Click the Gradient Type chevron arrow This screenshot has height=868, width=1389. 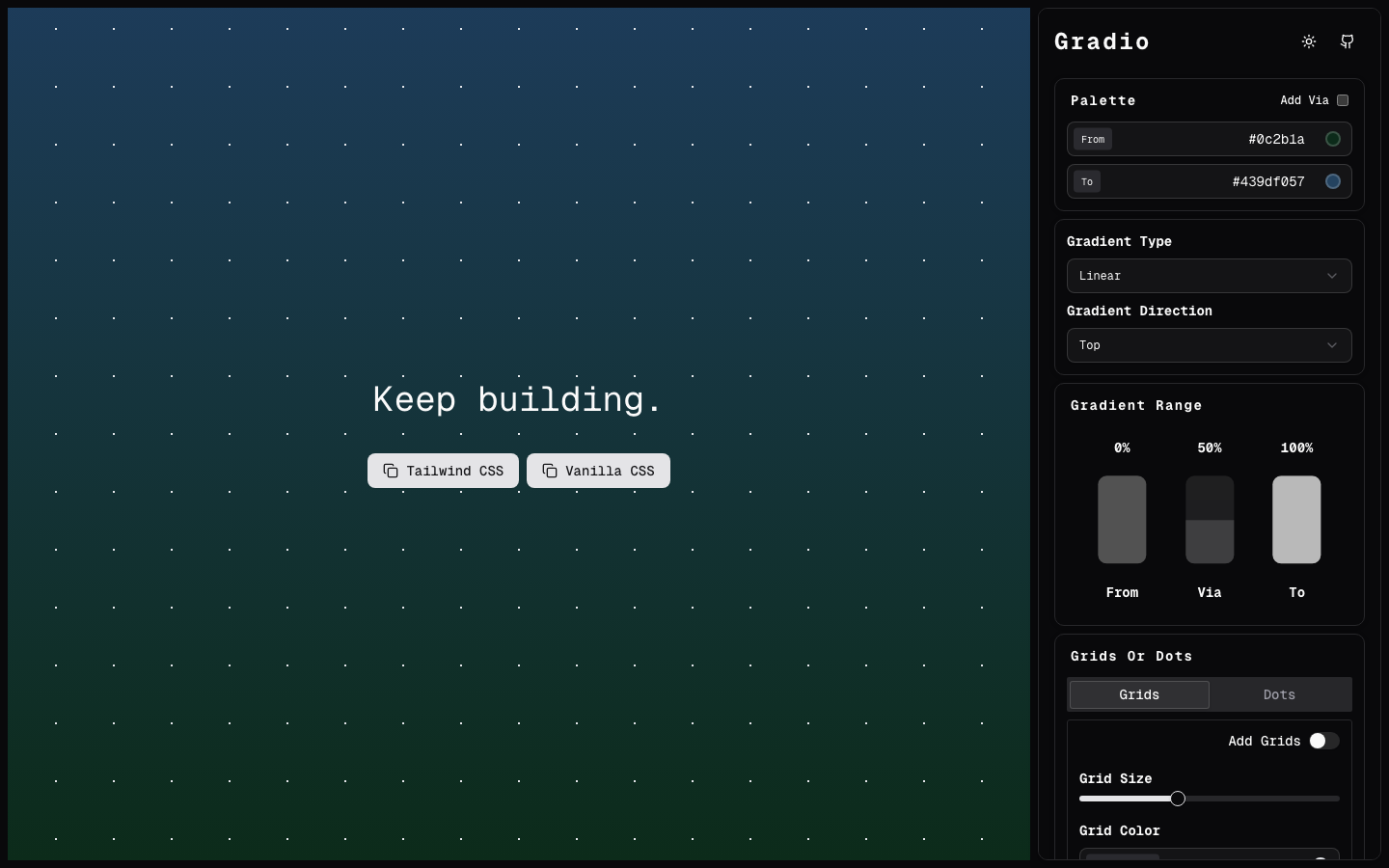[x=1332, y=276]
